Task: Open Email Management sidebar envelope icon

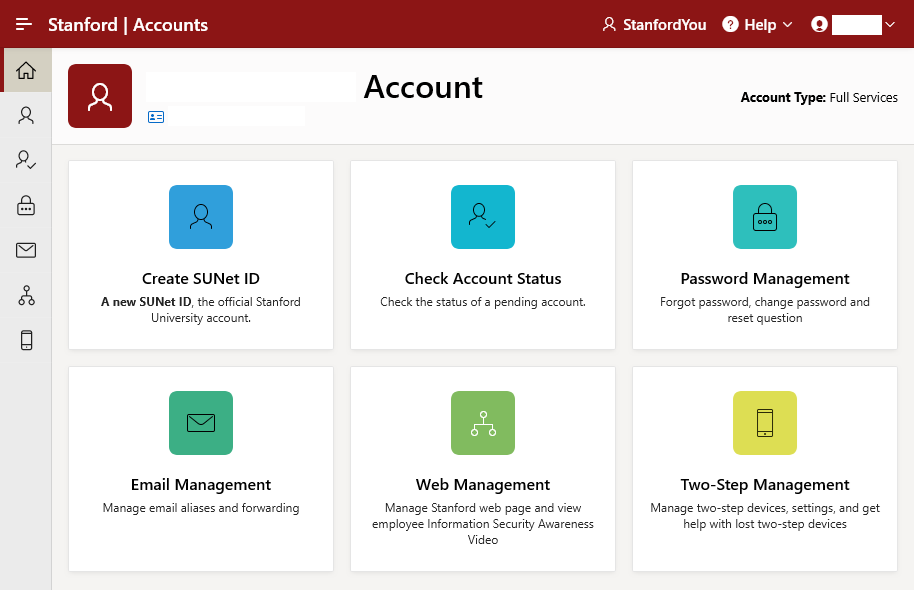Action: pos(26,250)
